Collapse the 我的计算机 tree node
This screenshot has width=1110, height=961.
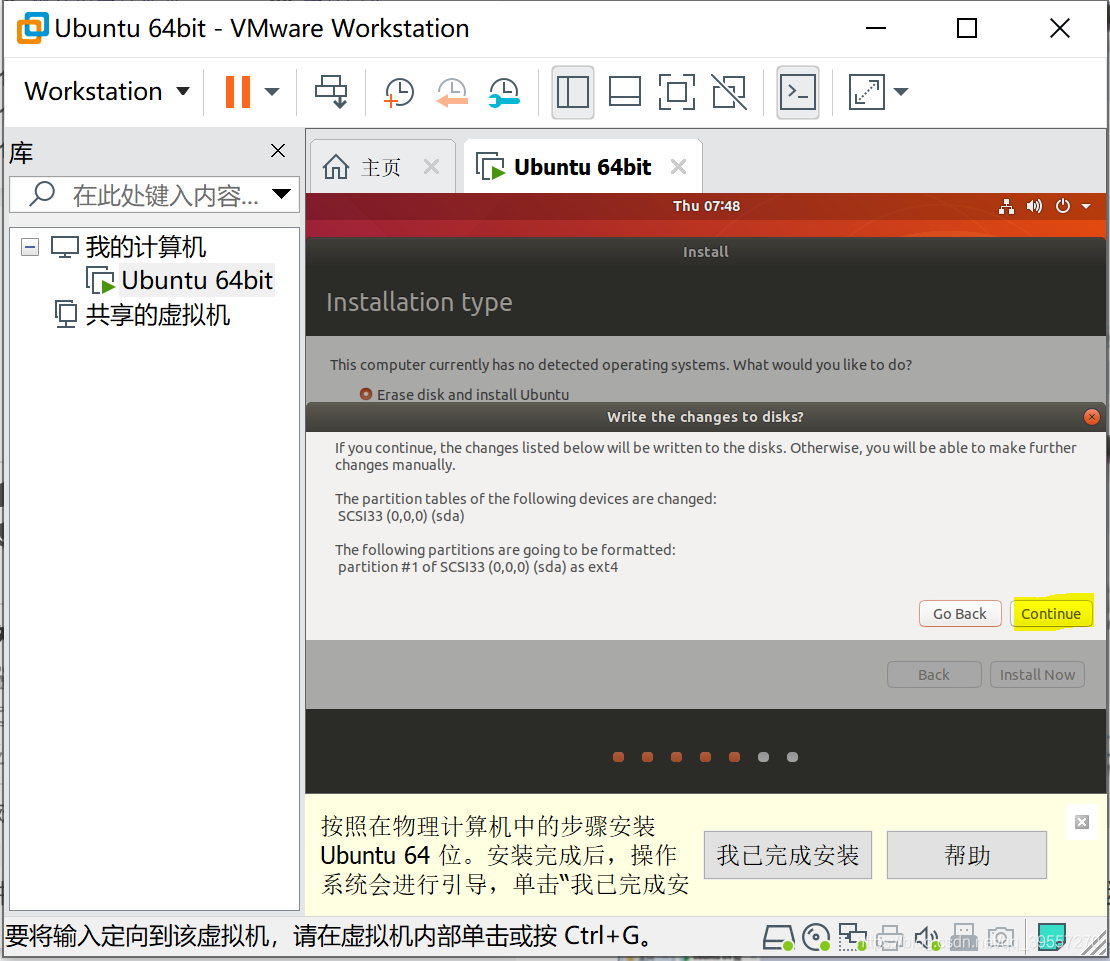pos(30,247)
